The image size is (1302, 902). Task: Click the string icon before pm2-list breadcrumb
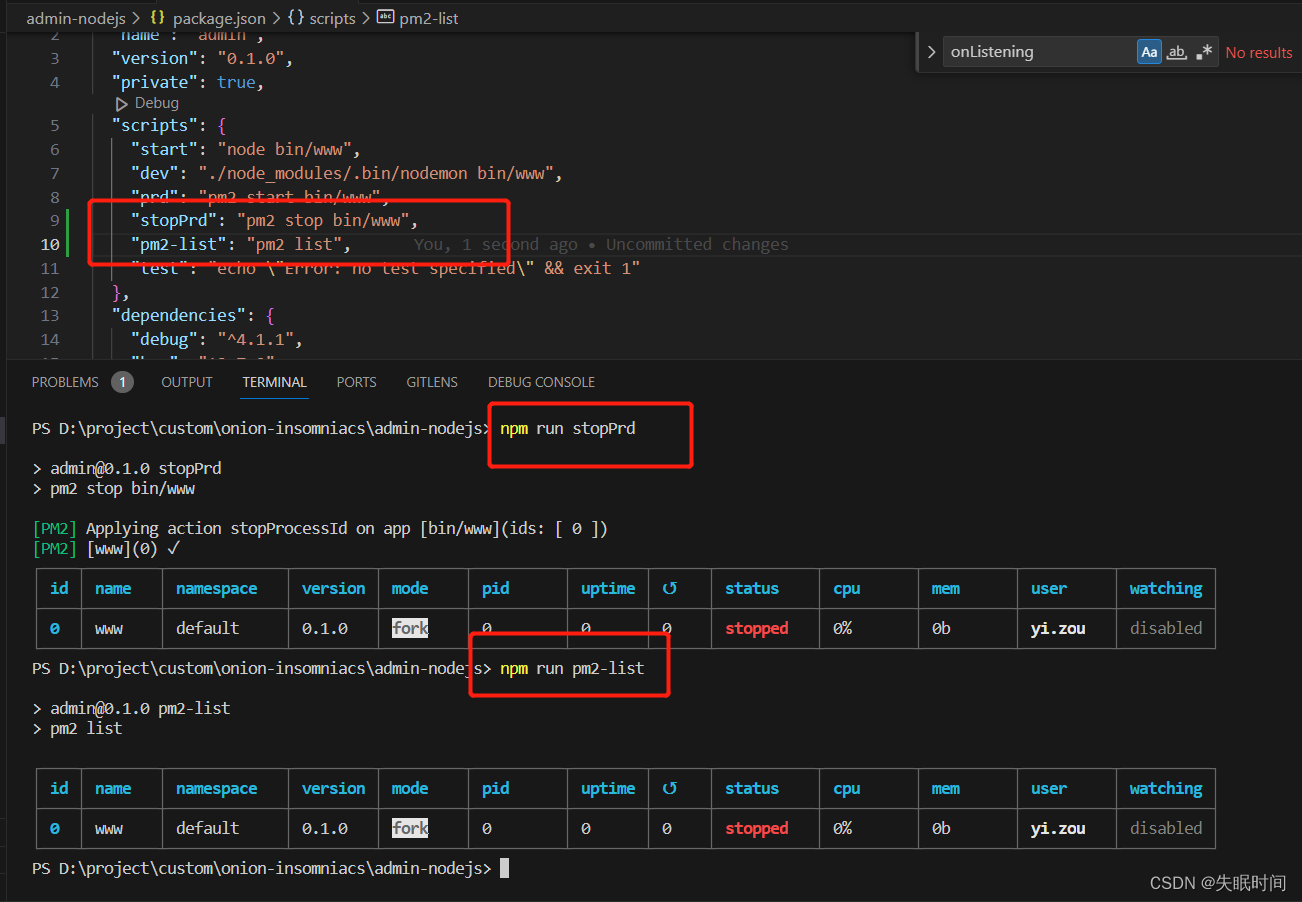pos(385,18)
